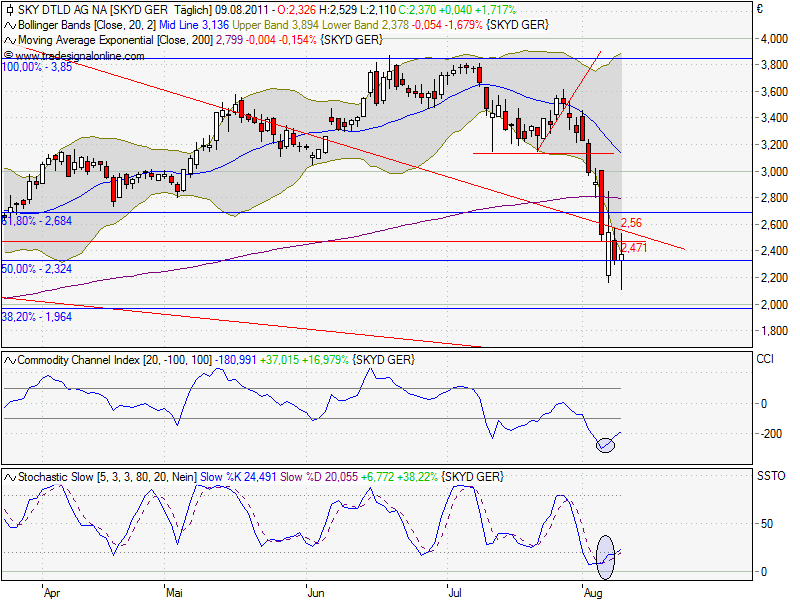
Task: Click the SSTO axis title on right
Action: [771, 476]
